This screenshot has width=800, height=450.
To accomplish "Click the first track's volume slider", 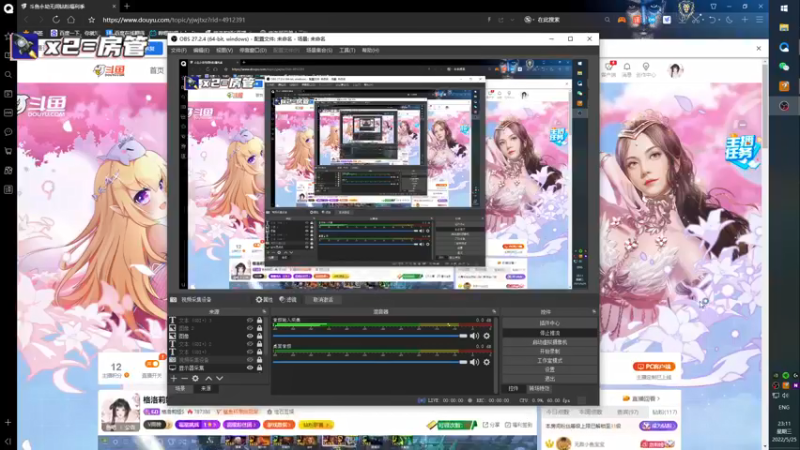I will tap(370, 336).
